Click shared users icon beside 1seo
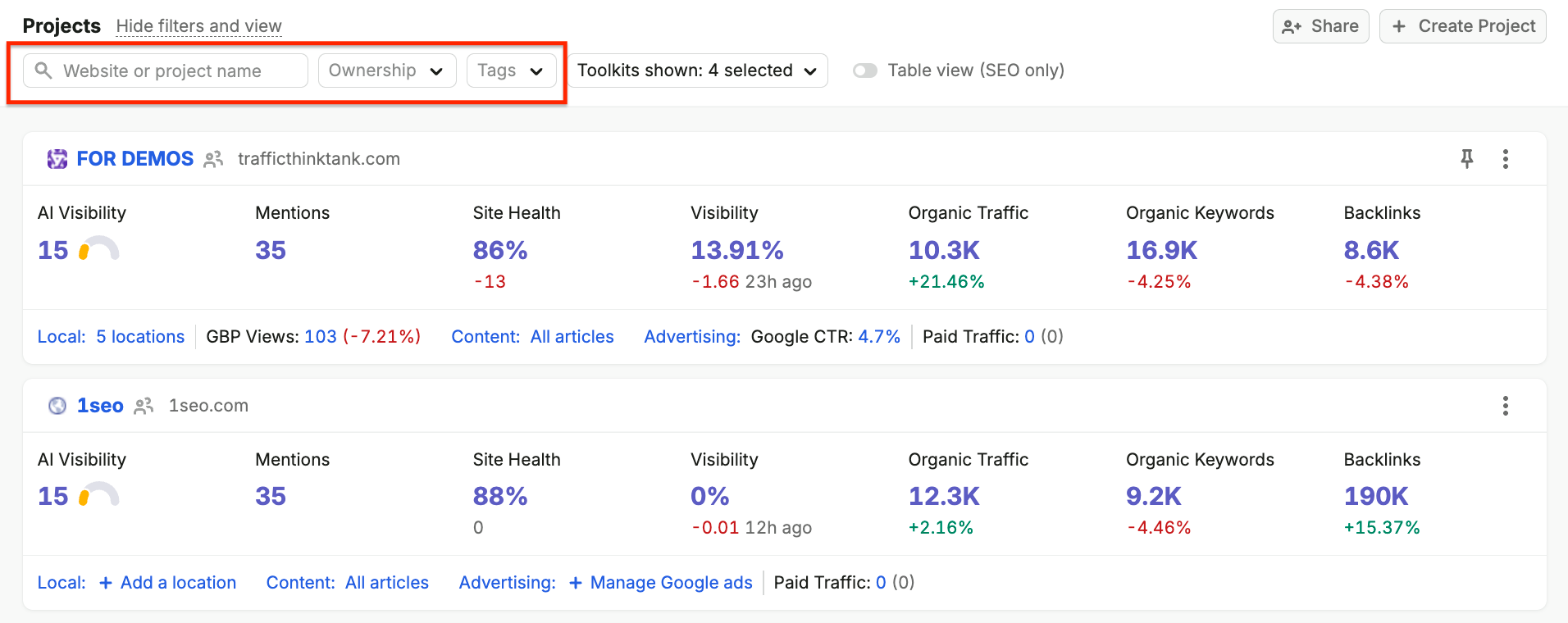The width and height of the screenshot is (1568, 623). (x=144, y=406)
